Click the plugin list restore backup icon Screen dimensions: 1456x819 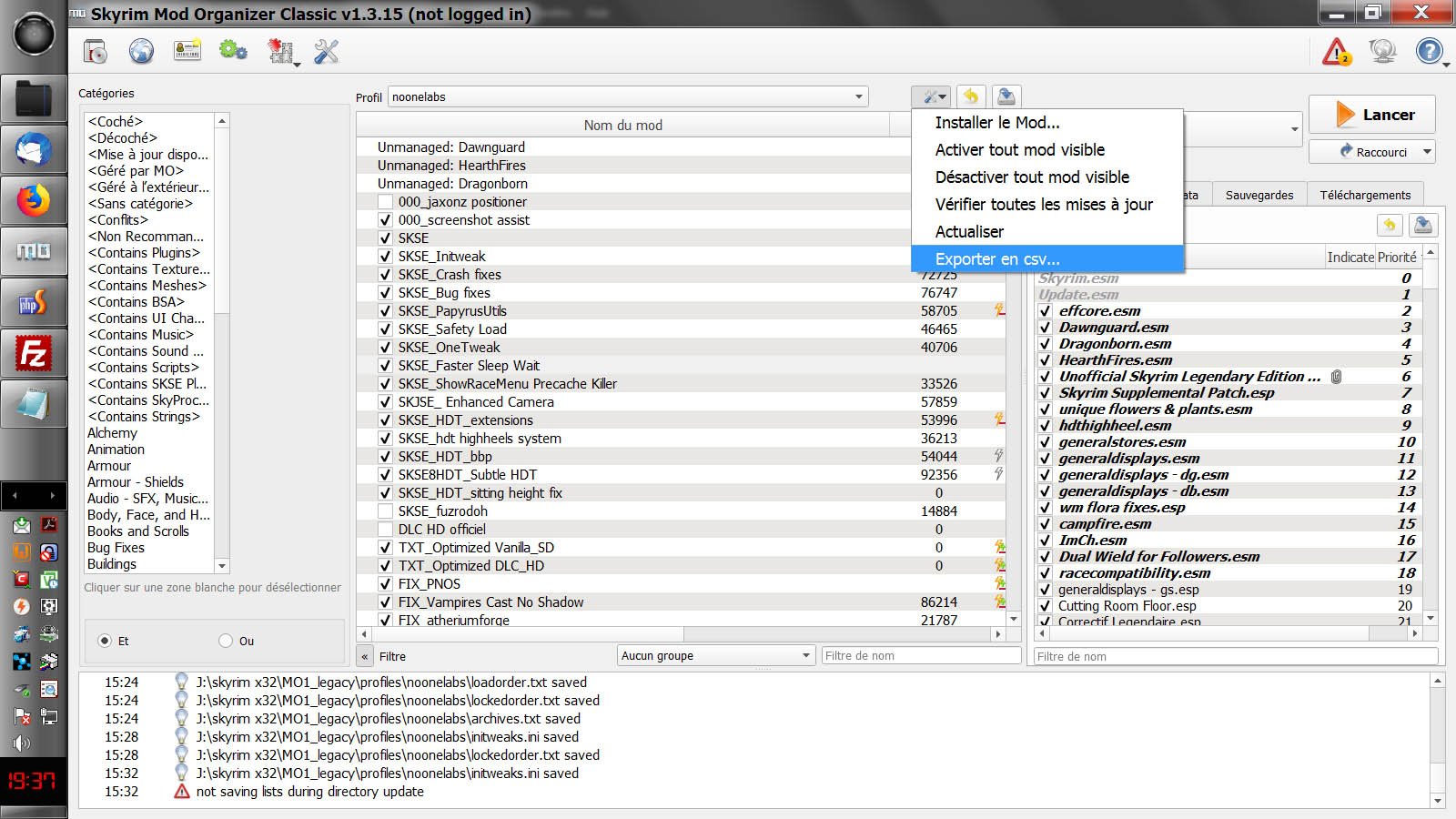tap(1390, 225)
